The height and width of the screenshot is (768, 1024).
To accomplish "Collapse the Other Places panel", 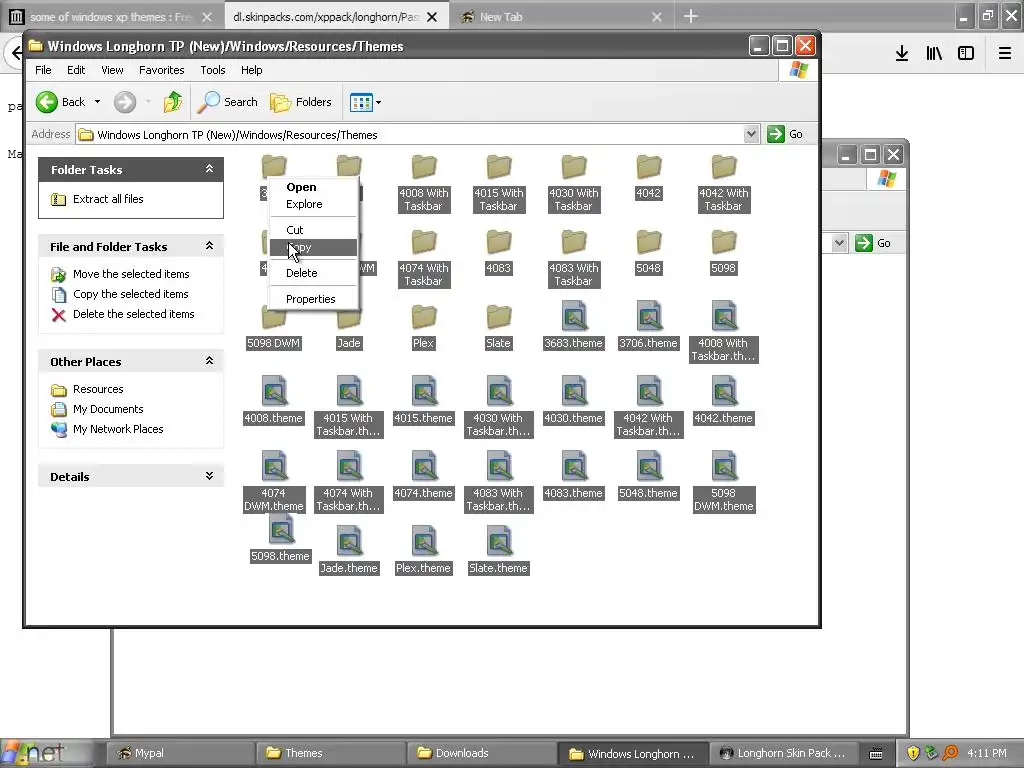I will click(209, 361).
